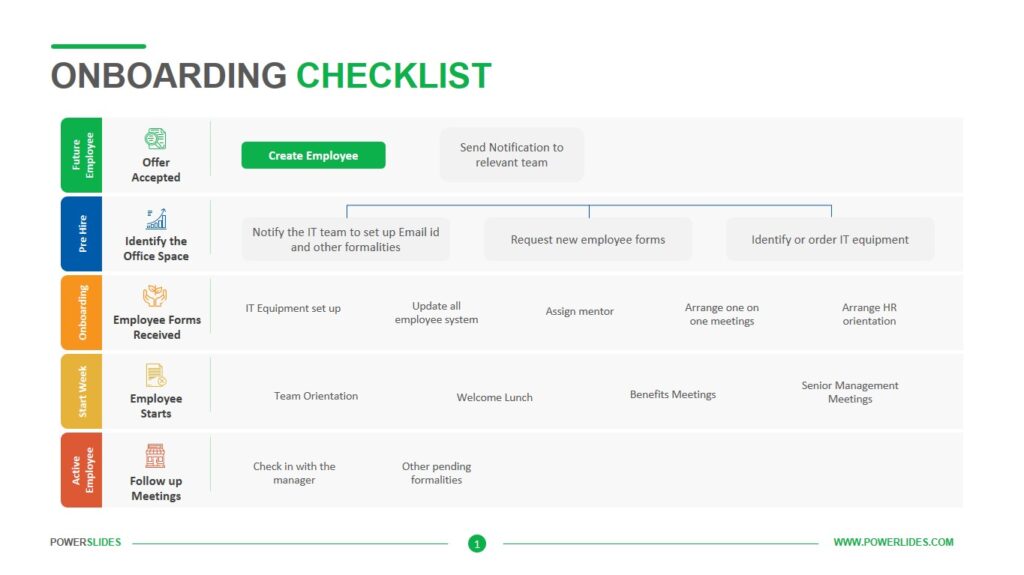
Task: Select the blue Pre Hire tab
Action: click(82, 234)
